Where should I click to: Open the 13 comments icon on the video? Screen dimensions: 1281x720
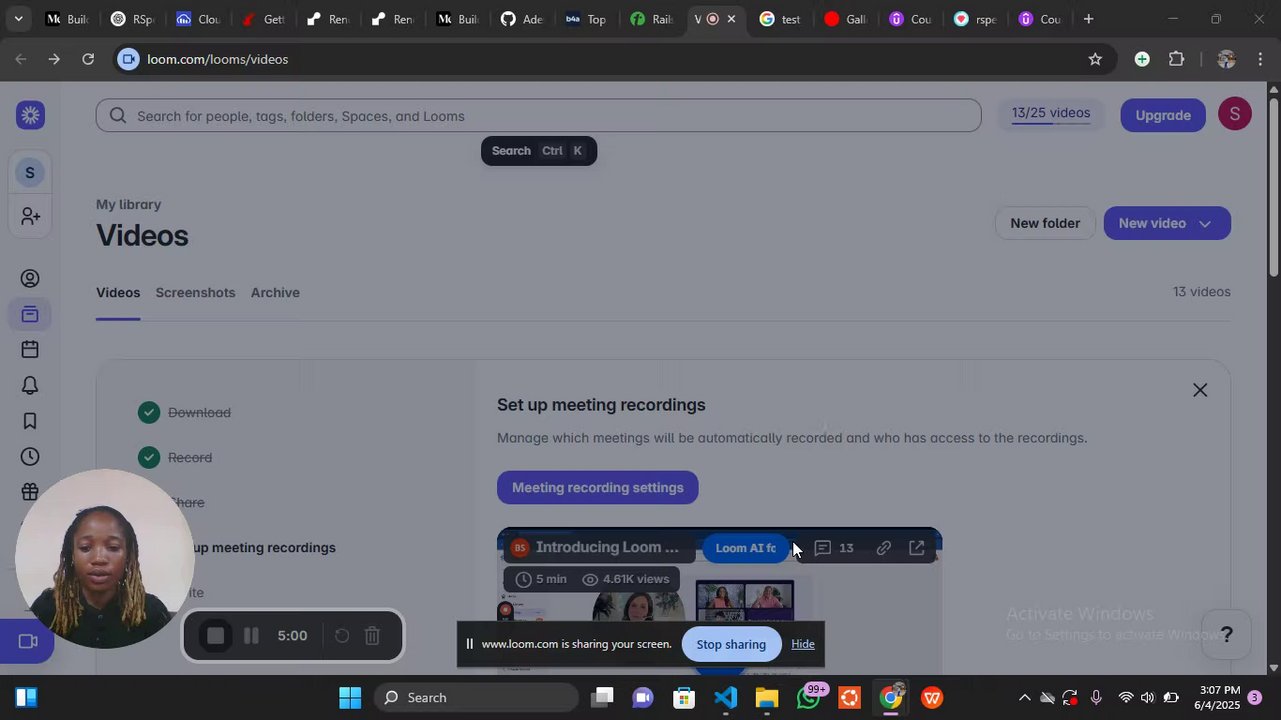pyautogui.click(x=834, y=548)
